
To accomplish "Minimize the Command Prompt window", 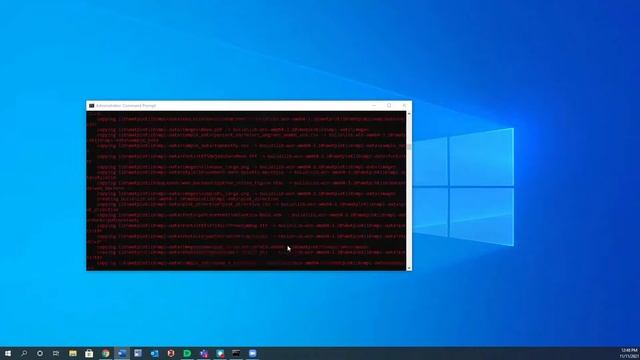I will (x=373, y=105).
